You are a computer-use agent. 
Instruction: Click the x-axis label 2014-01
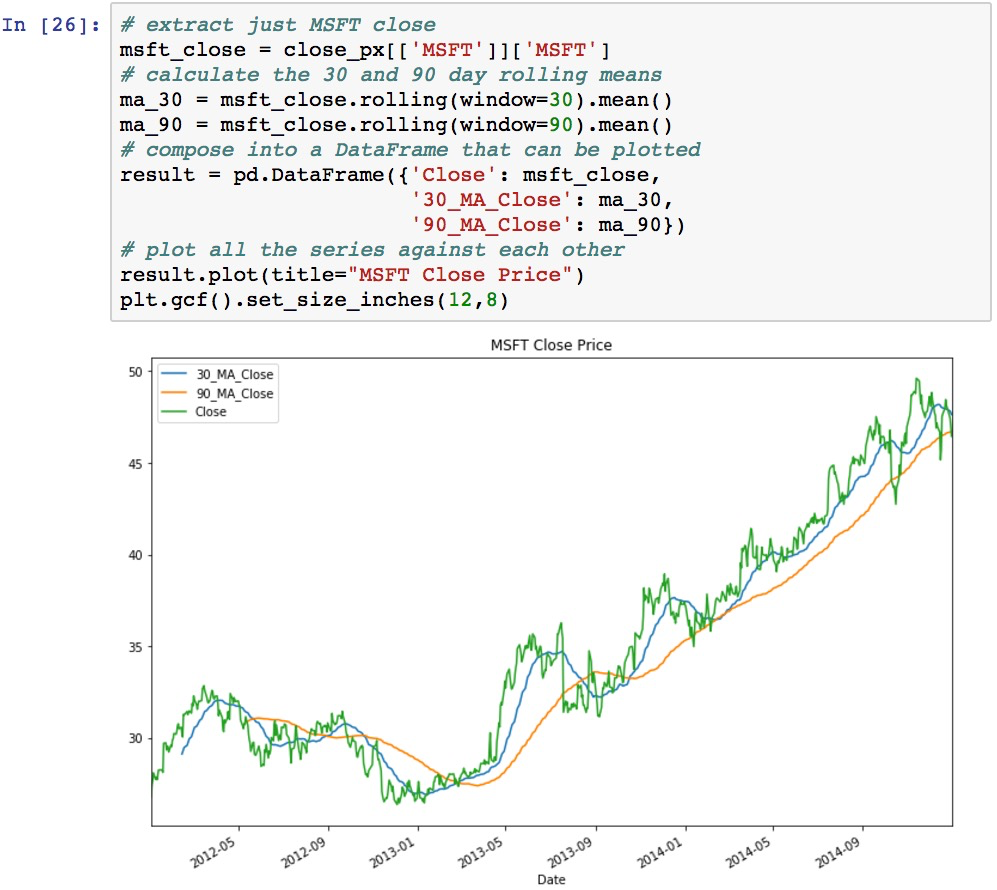[659, 852]
